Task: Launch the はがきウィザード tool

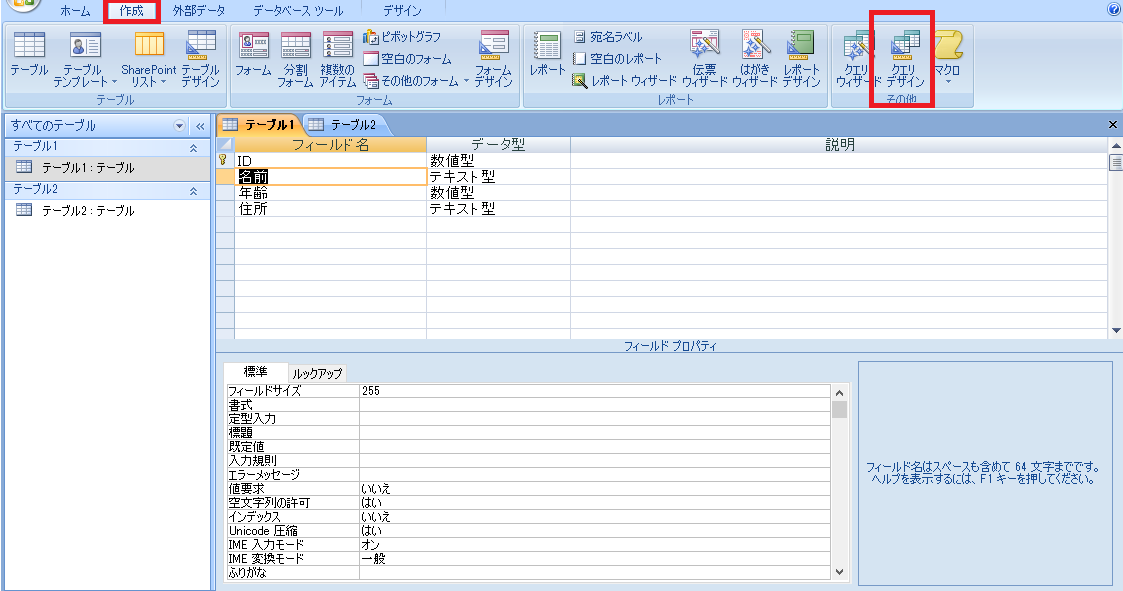Action: 754,59
